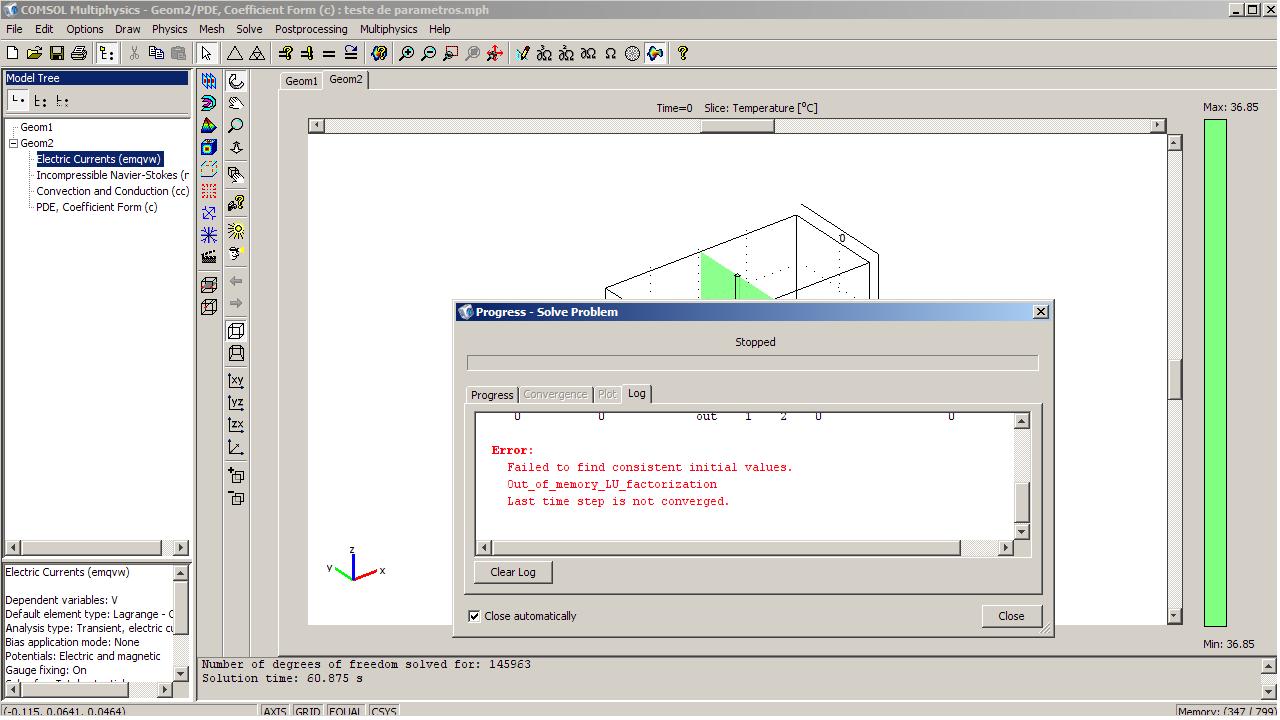Screen dimensions: 1280x720
Task: Select the Zoom In magnifier tool
Action: [x=406, y=53]
